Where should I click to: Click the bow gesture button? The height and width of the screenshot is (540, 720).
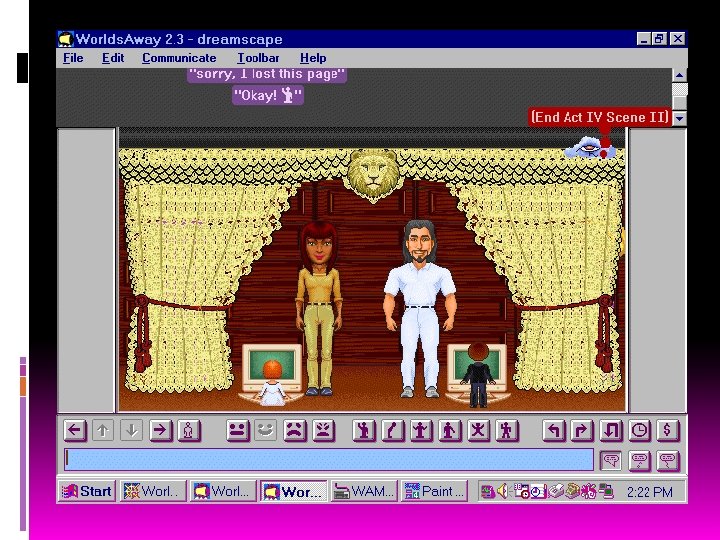click(x=393, y=431)
